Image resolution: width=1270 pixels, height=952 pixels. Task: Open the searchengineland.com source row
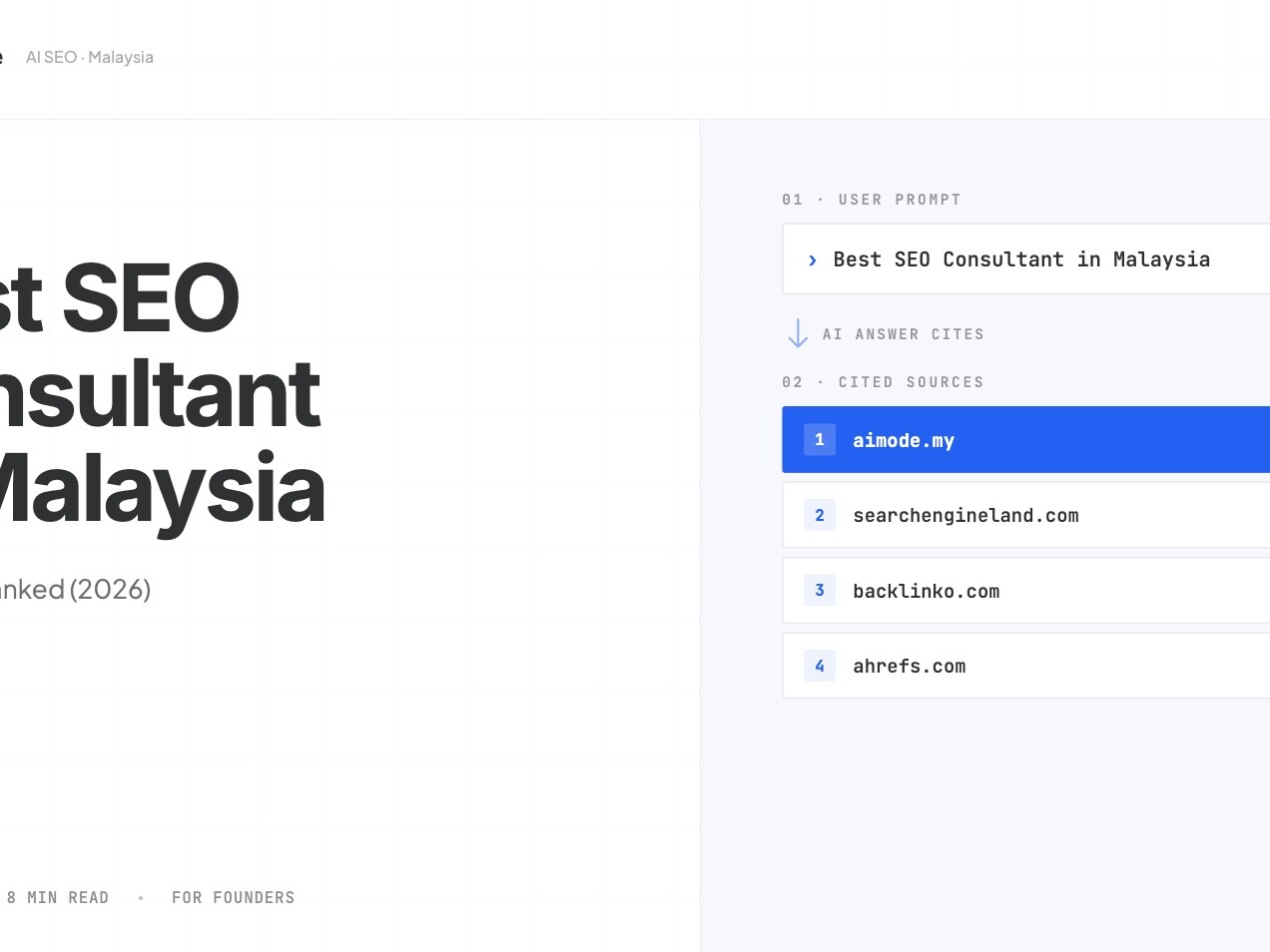pos(1025,515)
